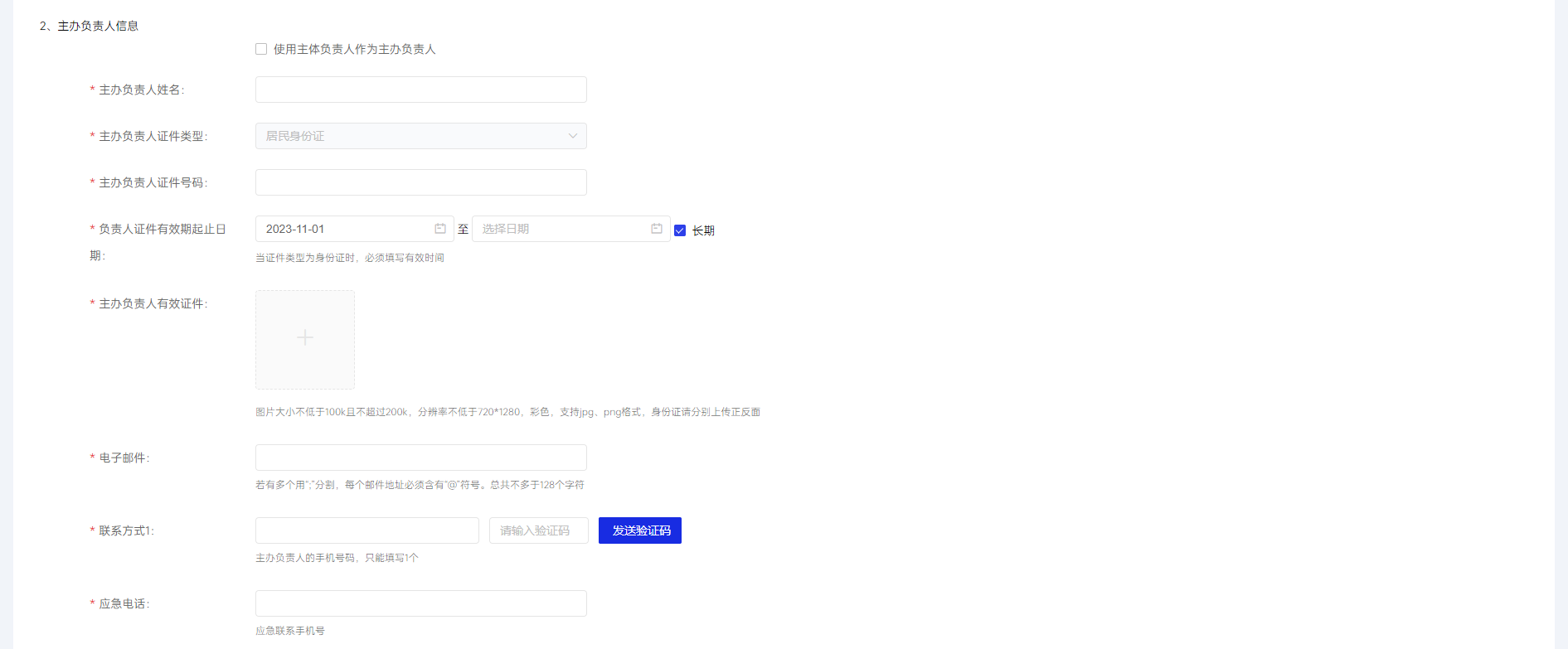The width and height of the screenshot is (1568, 649).
Task: Click the 电子邮件 input field
Action: (421, 458)
